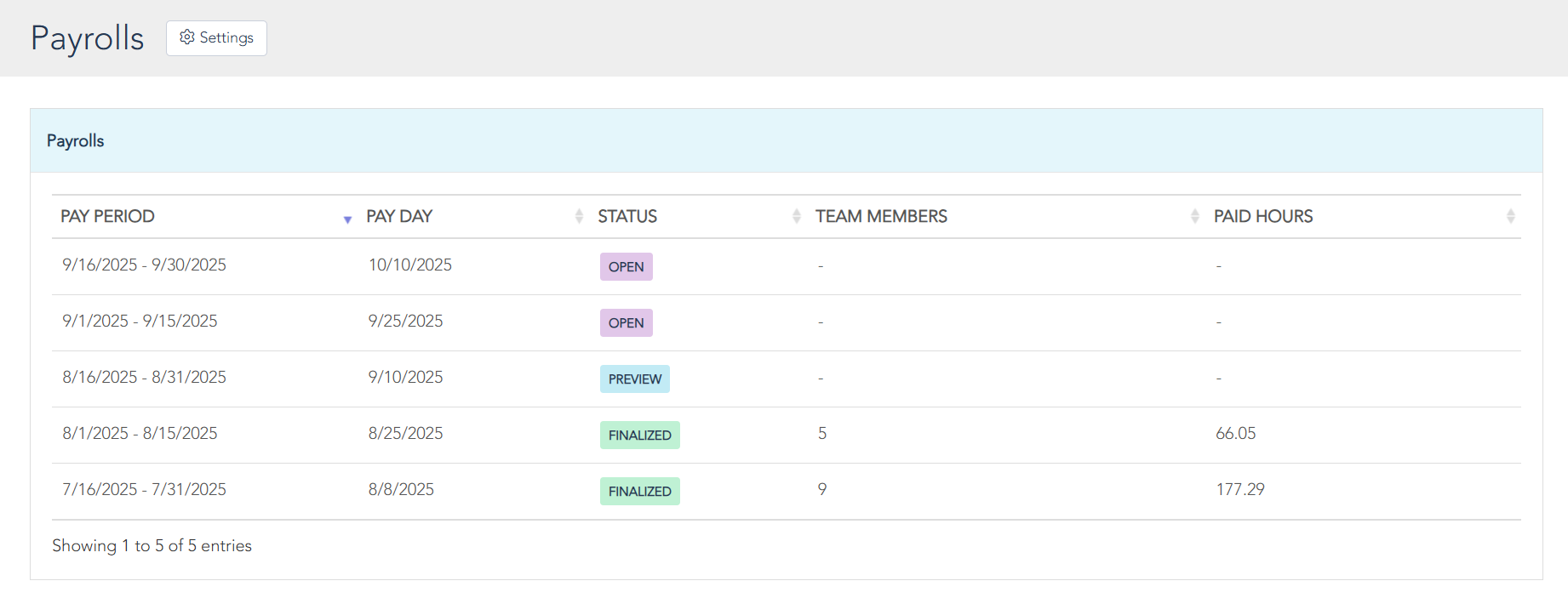Click the gear icon in Settings

(187, 37)
